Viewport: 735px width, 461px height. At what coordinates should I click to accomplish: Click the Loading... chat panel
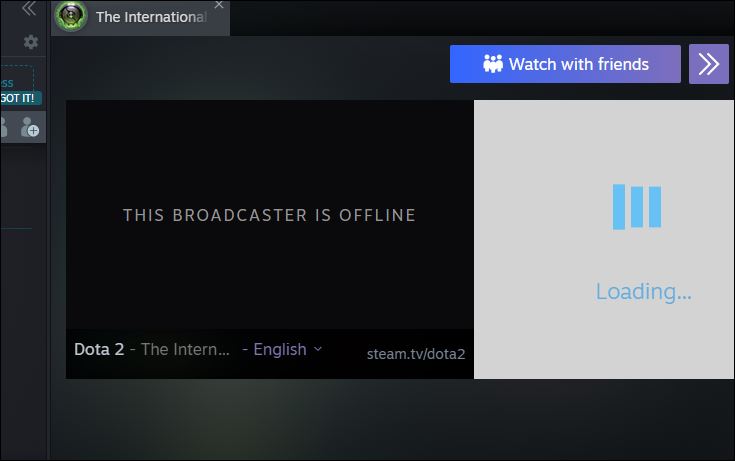tap(604, 239)
